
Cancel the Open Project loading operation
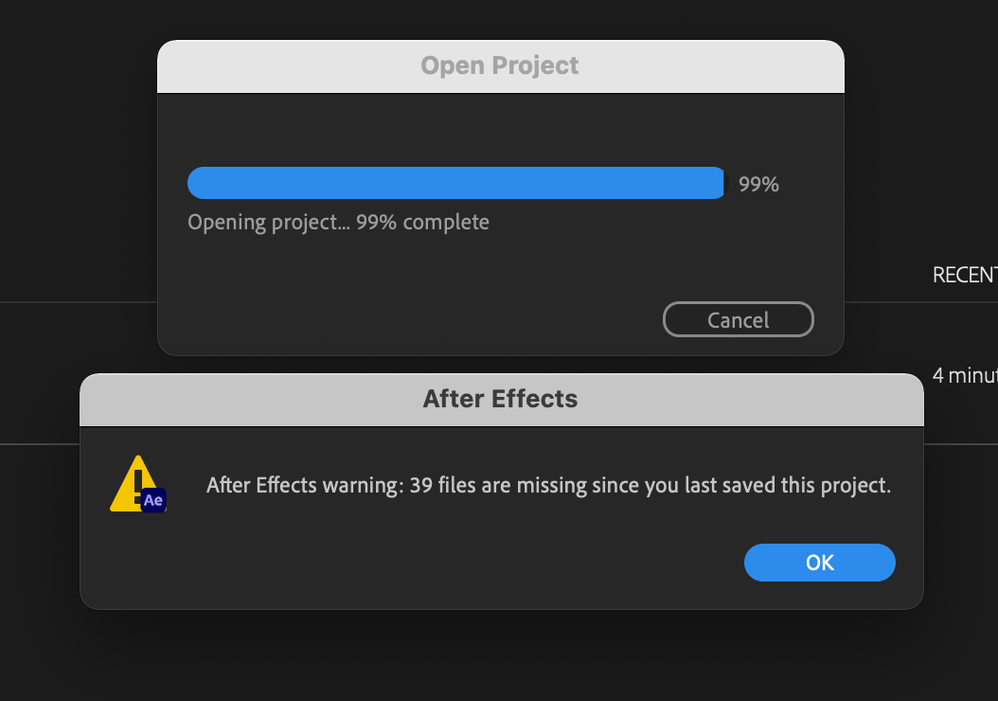point(738,320)
